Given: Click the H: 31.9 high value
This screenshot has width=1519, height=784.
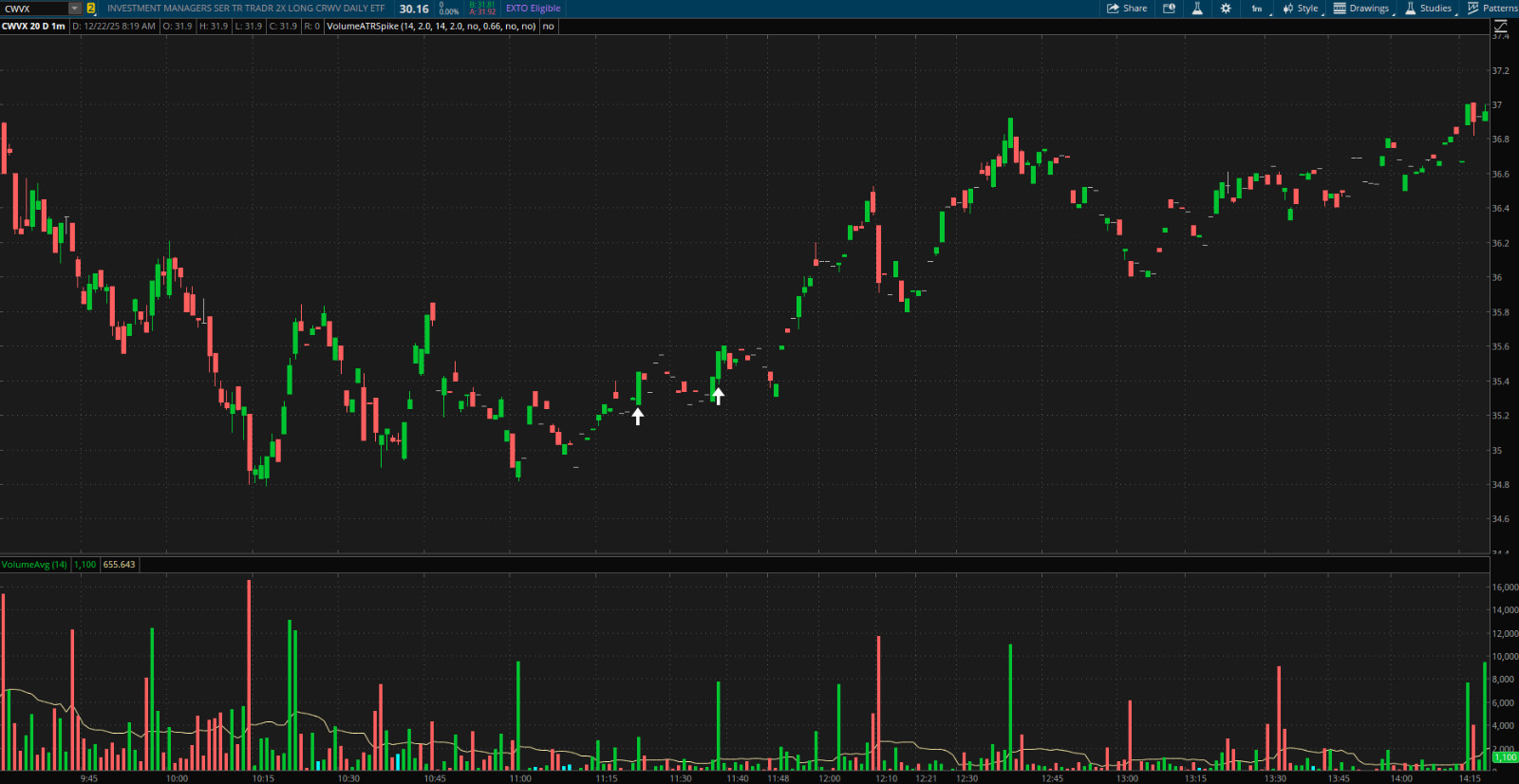Looking at the screenshot, I should tap(214, 27).
